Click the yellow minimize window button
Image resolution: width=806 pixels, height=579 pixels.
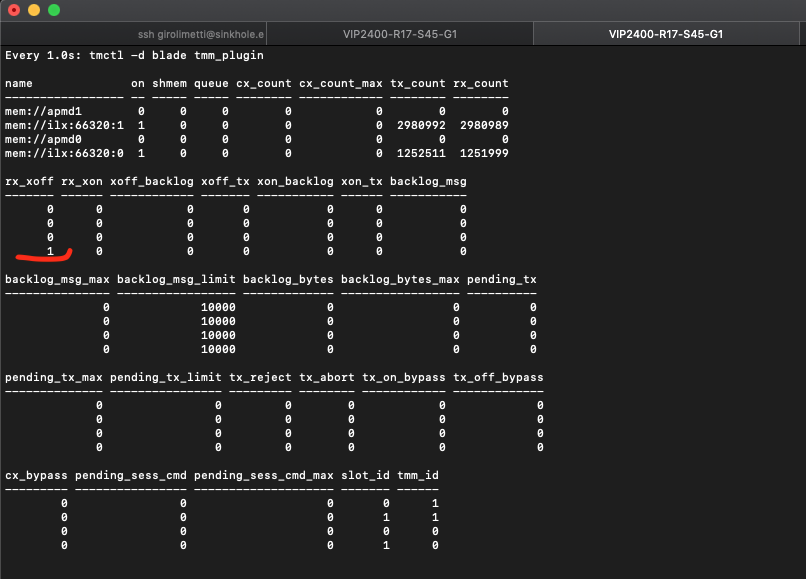34,10
